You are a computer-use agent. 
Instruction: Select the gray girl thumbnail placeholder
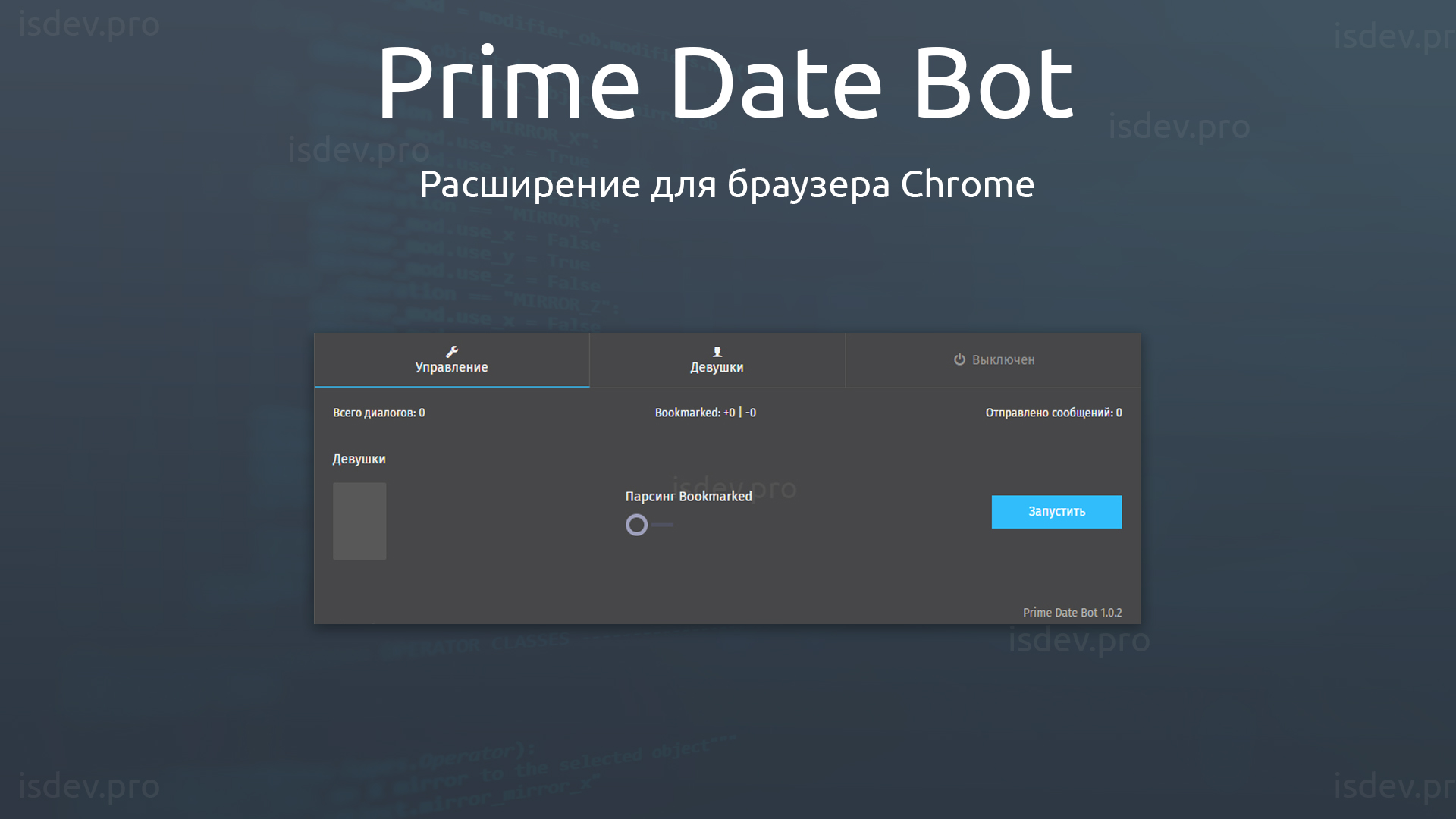click(x=359, y=521)
